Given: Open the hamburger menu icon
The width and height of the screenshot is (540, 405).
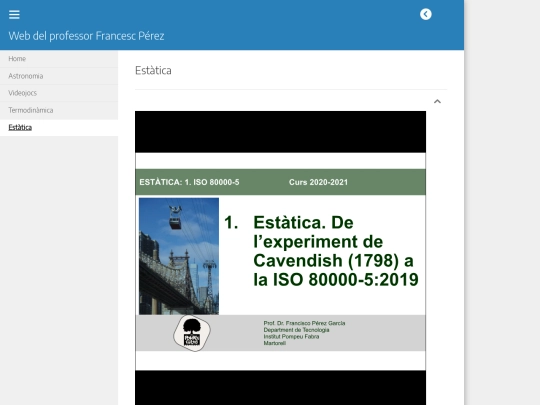Looking at the screenshot, I should pyautogui.click(x=14, y=14).
